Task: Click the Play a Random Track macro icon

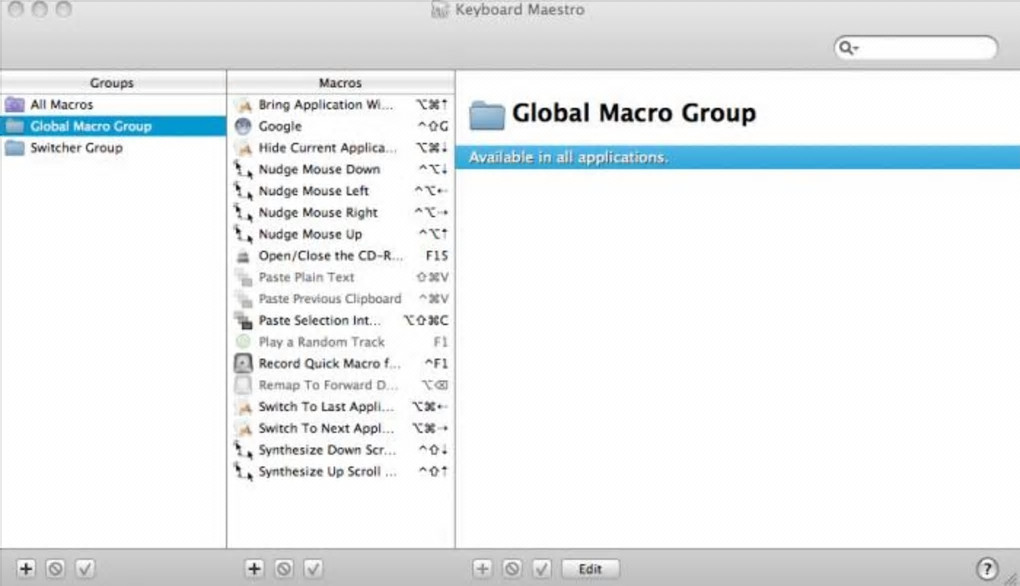Action: [243, 341]
